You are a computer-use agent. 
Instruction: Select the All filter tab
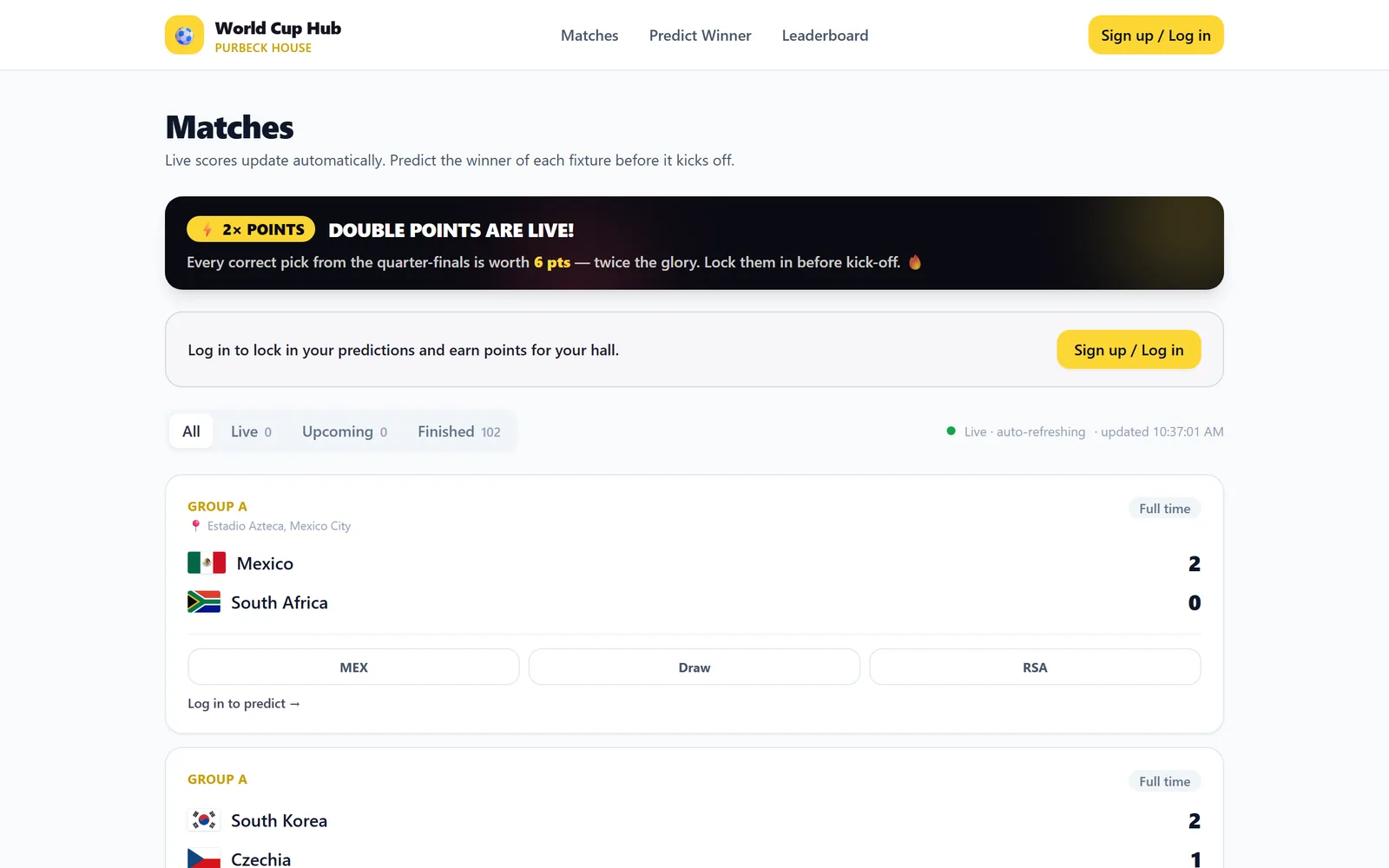tap(191, 431)
